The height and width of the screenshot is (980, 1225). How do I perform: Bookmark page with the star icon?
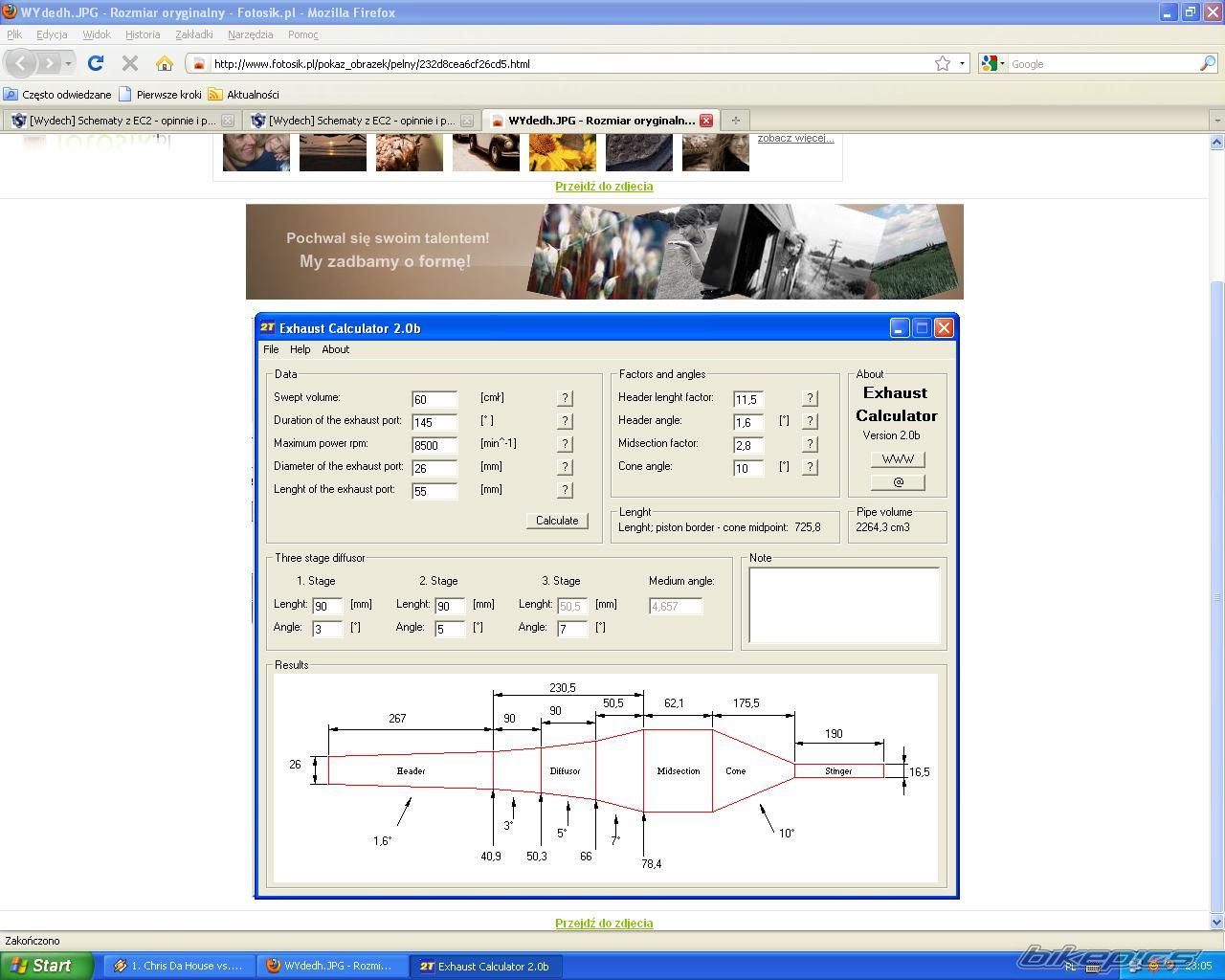pos(943,63)
